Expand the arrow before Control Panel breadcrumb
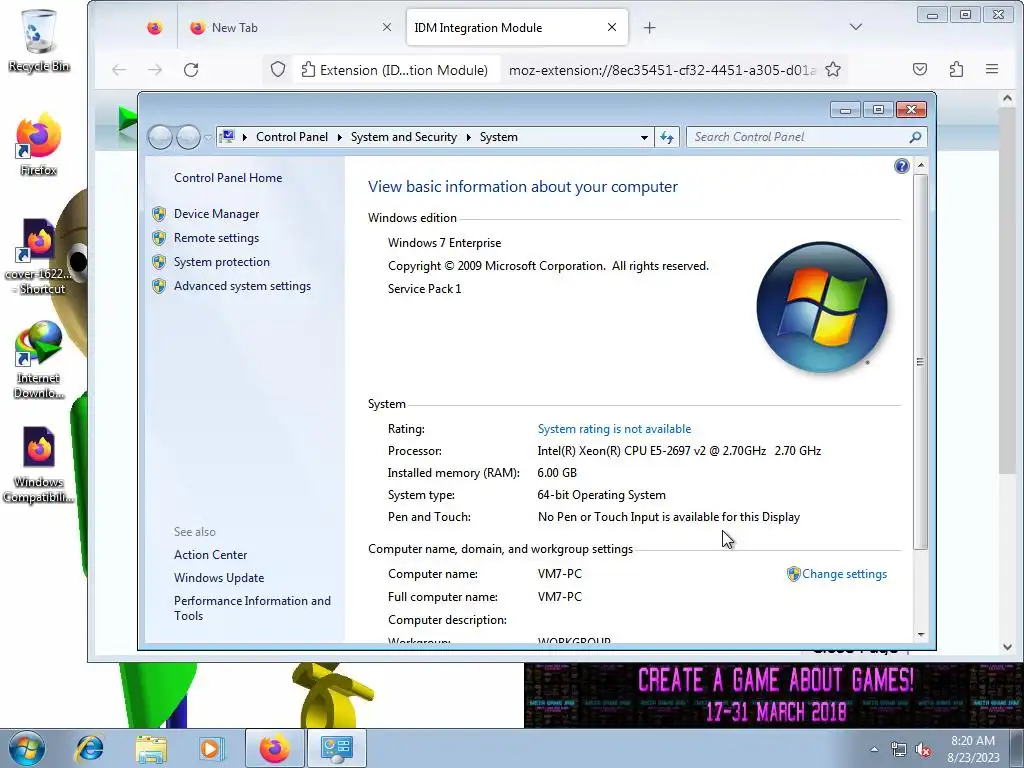 [245, 137]
